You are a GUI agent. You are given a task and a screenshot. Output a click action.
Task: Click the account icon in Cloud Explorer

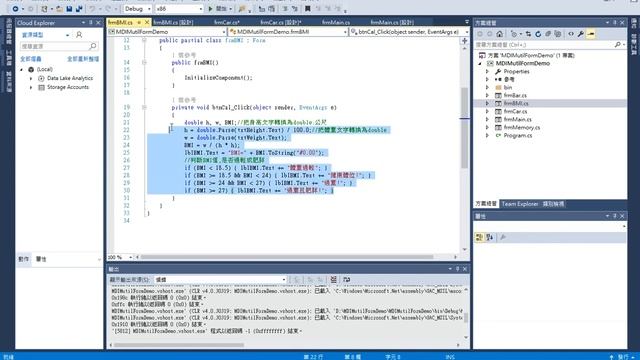(79, 35)
